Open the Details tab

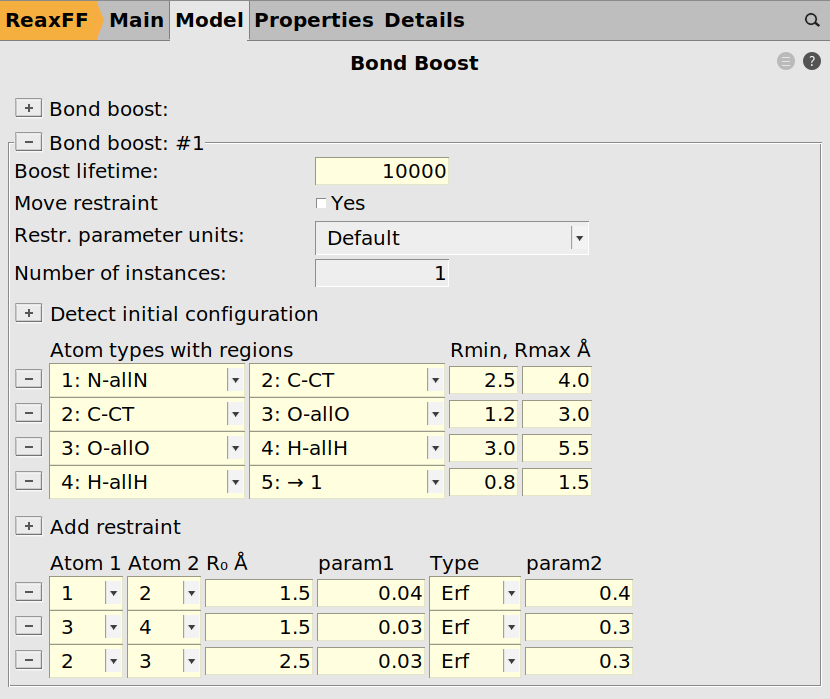(x=425, y=20)
